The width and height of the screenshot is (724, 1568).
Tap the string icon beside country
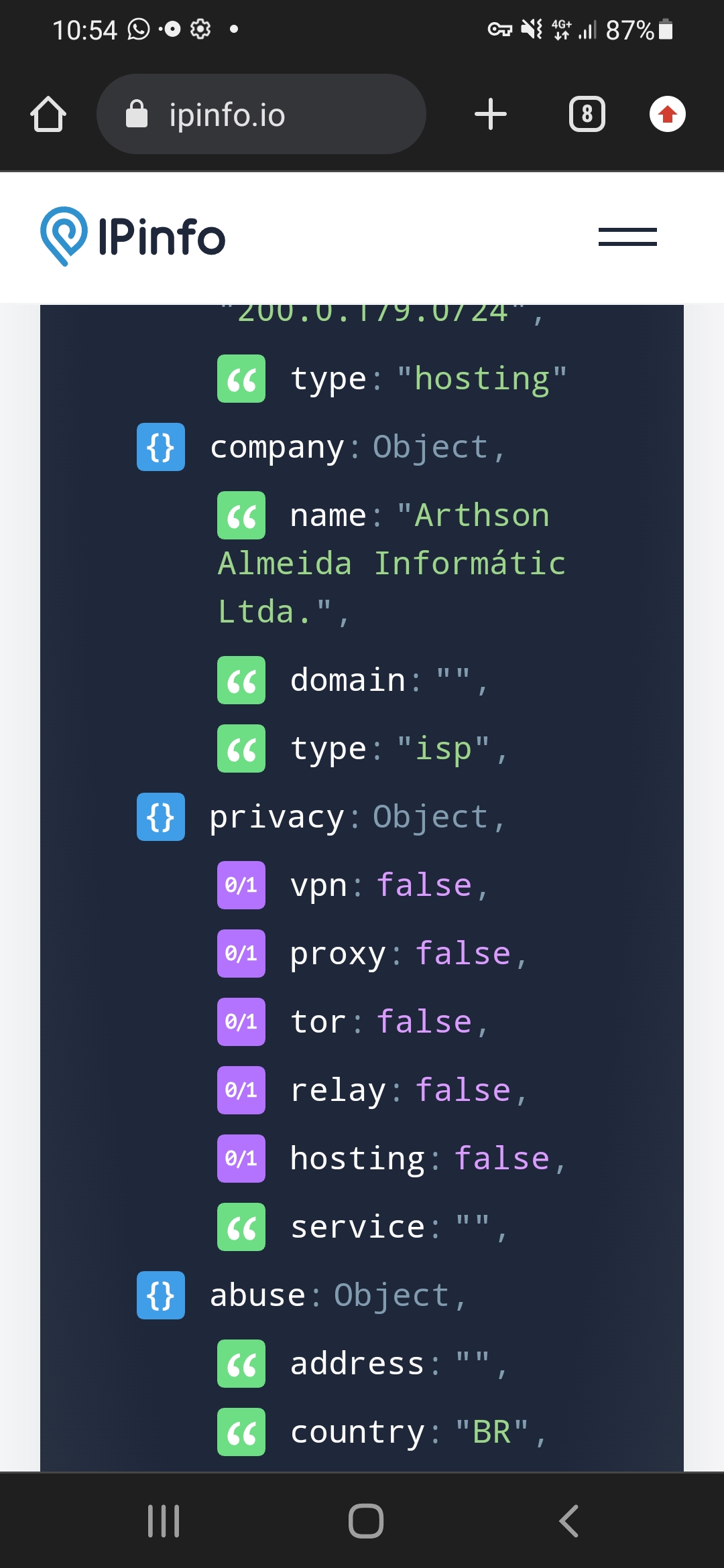pos(241,1432)
